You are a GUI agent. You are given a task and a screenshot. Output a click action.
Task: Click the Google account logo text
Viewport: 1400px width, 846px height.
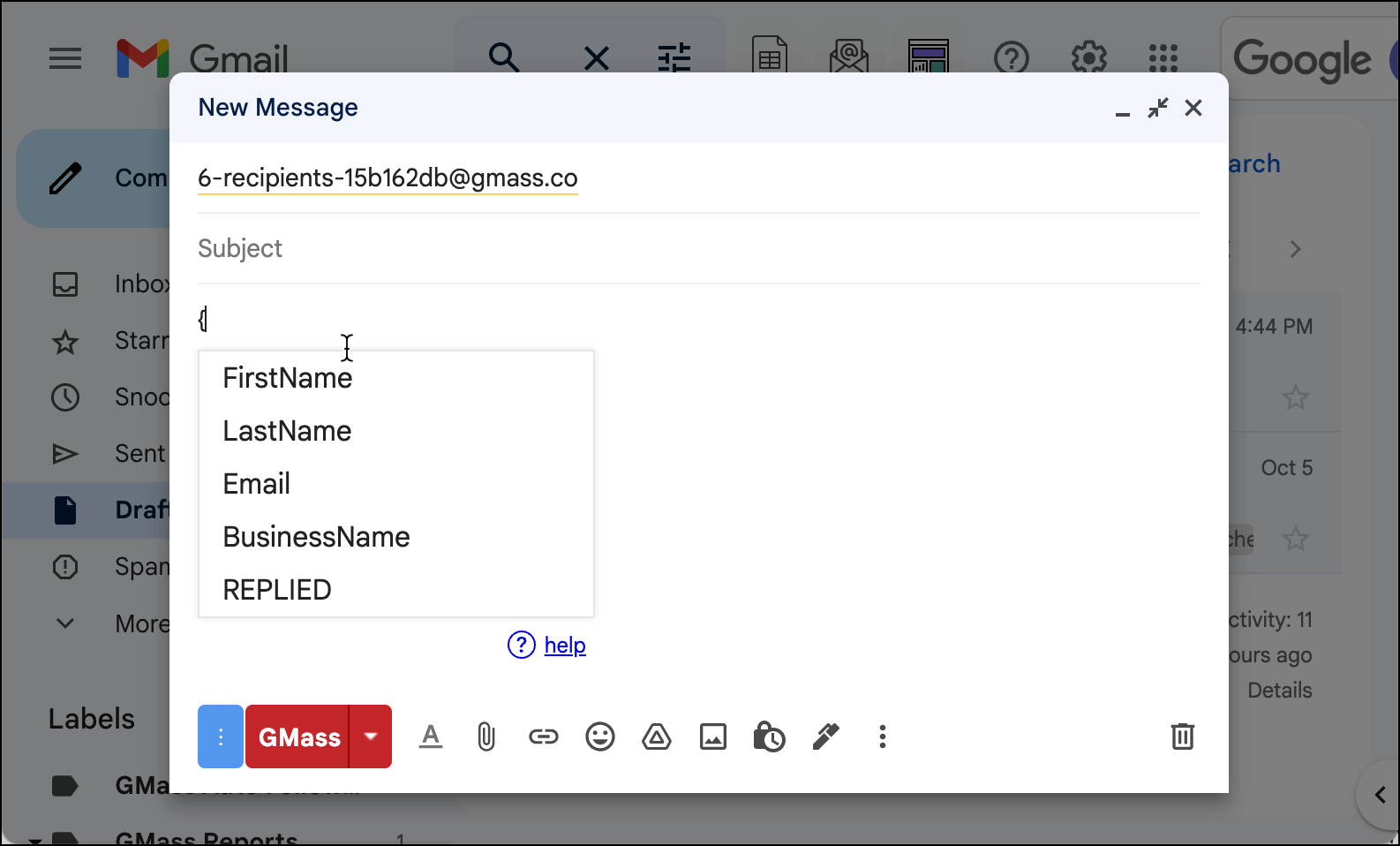point(1302,60)
